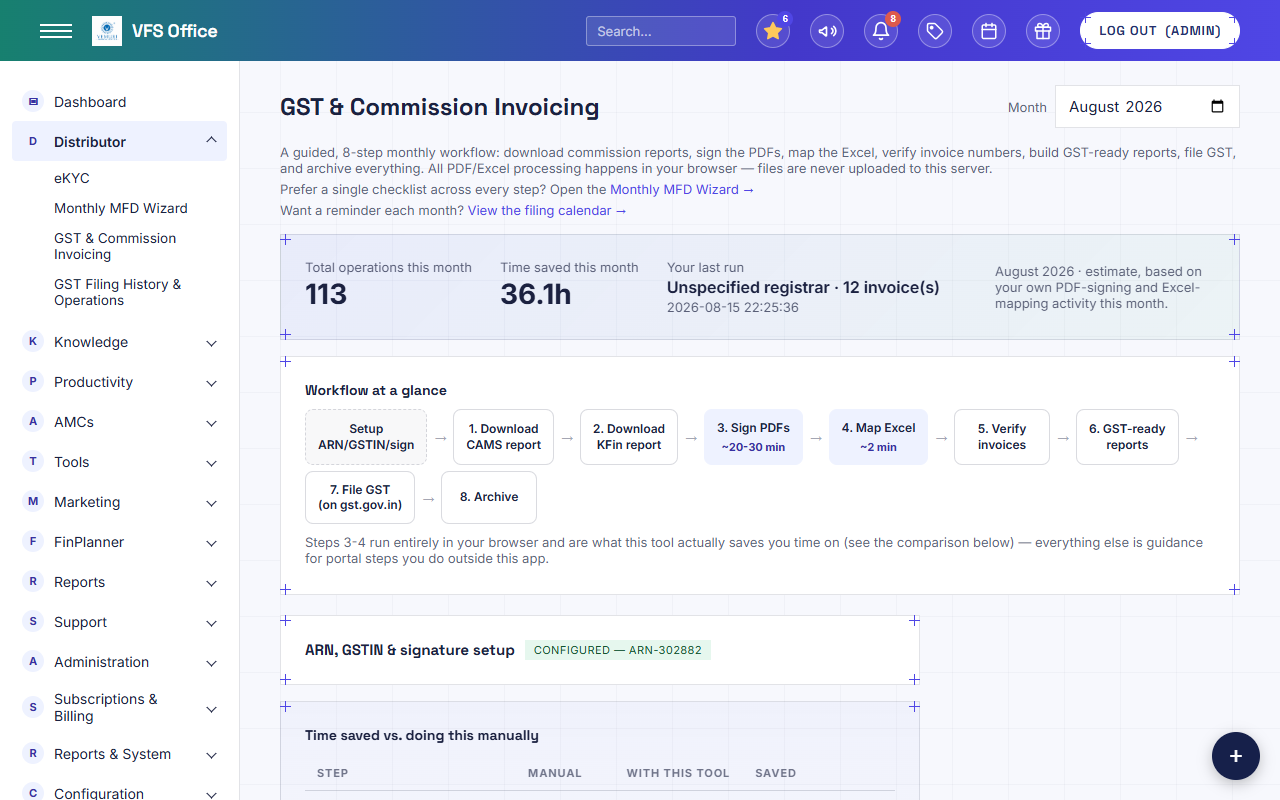
Task: Click the VFS Office logo
Action: point(107,31)
